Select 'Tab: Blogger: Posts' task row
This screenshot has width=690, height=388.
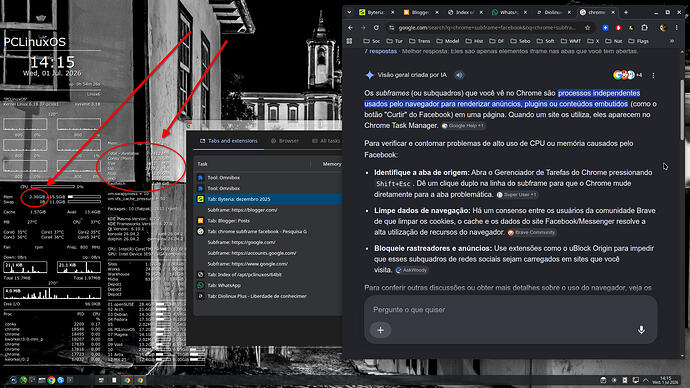[268, 221]
